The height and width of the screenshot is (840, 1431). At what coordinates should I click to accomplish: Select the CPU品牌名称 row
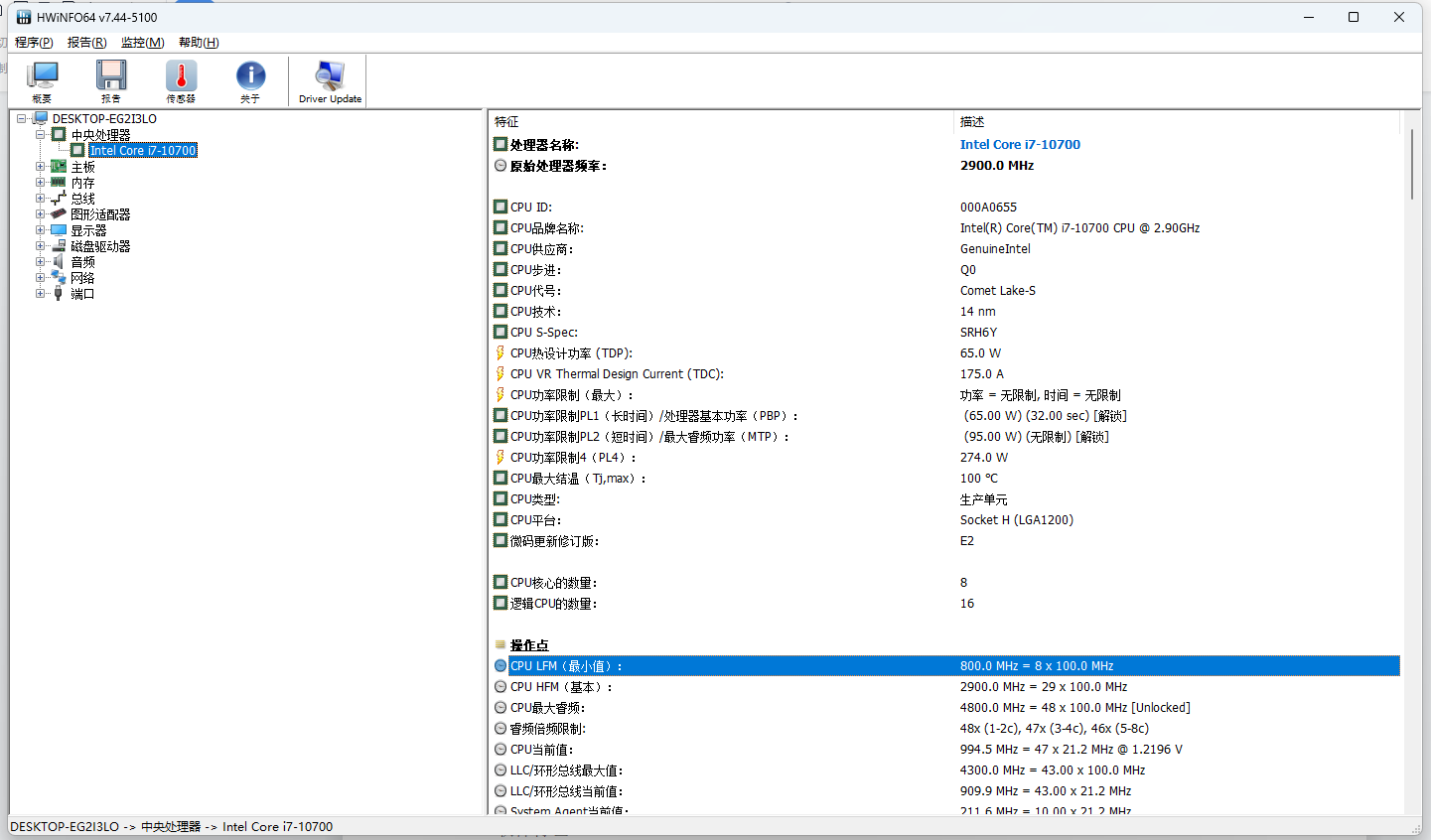pyautogui.click(x=946, y=228)
